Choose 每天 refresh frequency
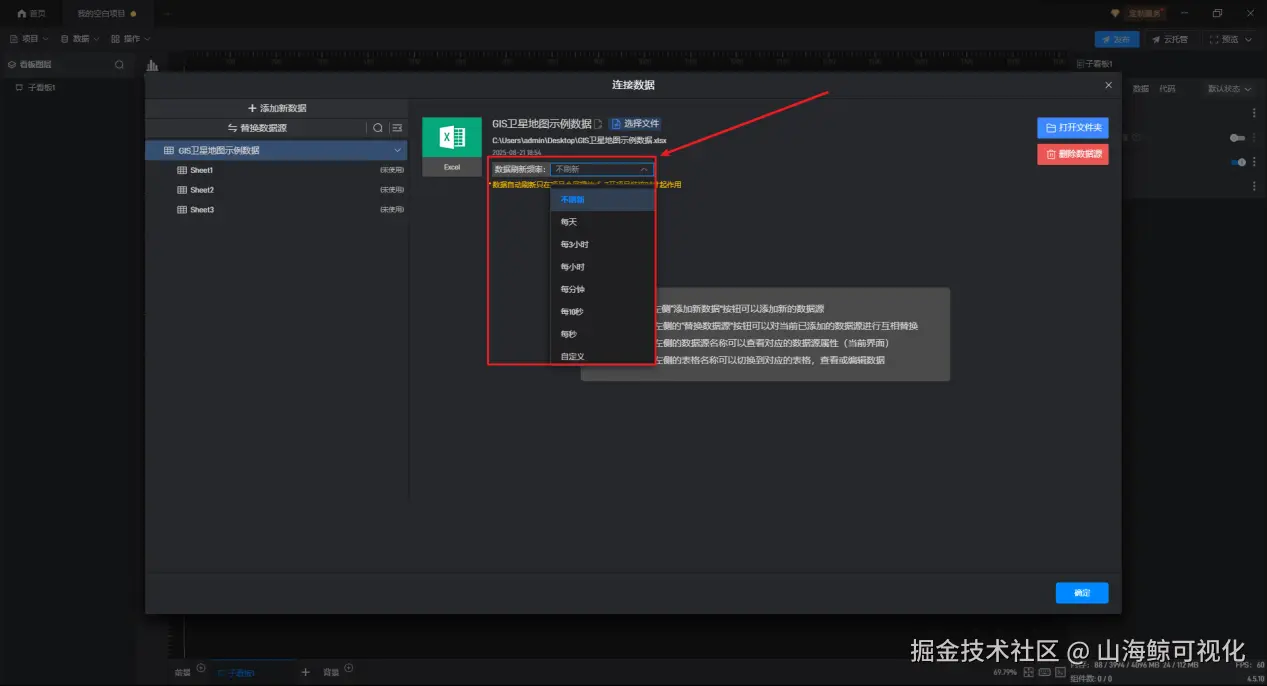The width and height of the screenshot is (1267, 686). (x=603, y=222)
